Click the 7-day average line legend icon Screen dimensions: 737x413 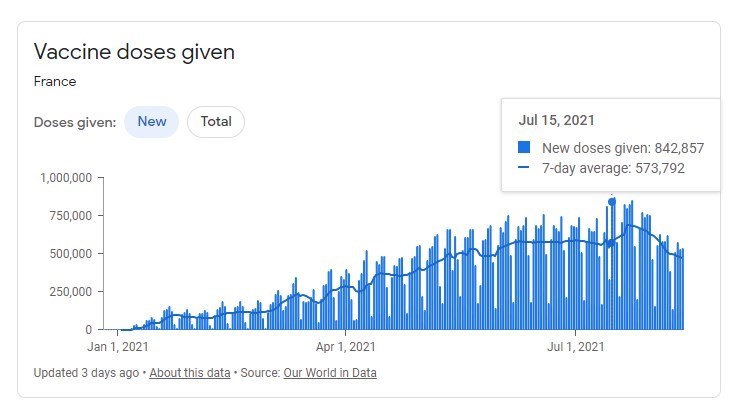point(524,169)
